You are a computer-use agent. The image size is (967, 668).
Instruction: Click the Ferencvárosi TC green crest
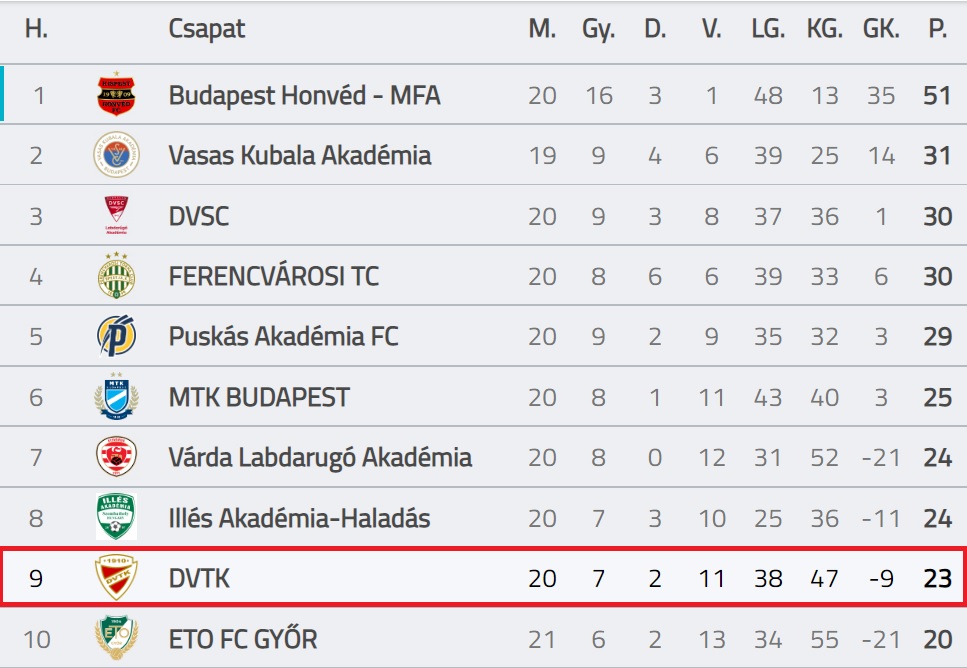click(116, 275)
